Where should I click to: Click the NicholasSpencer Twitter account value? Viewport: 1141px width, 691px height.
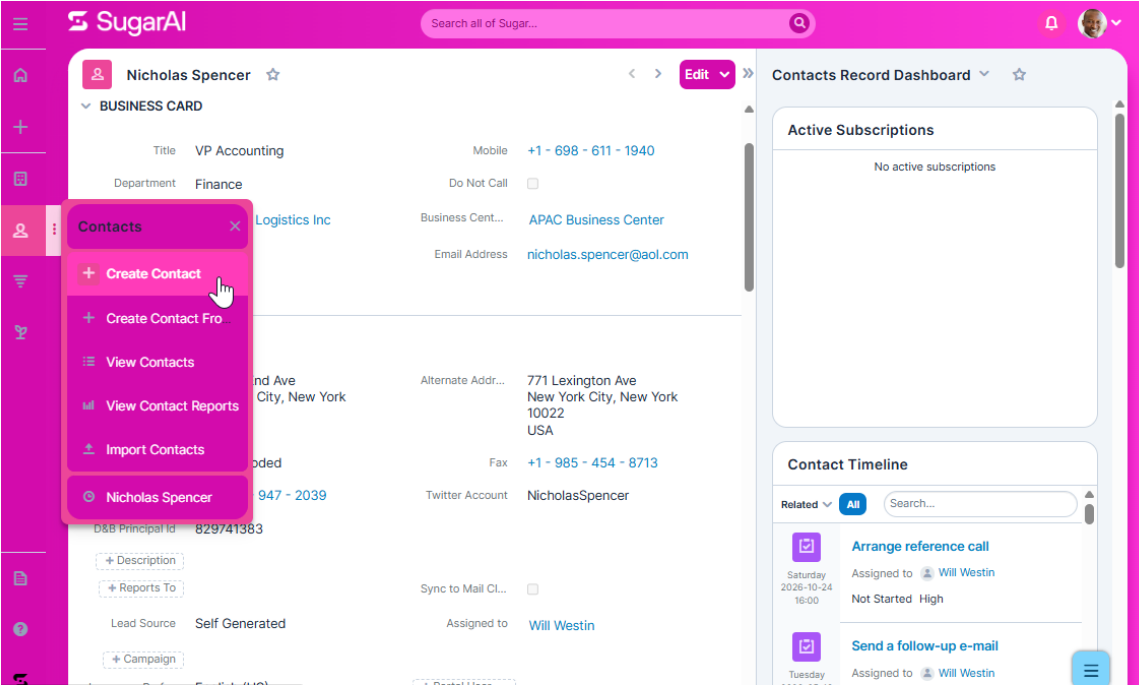(x=578, y=495)
